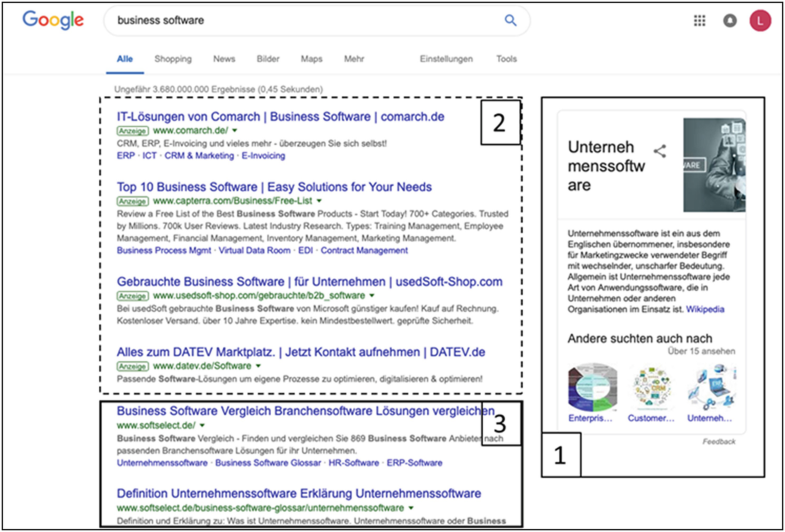Screen dimensions: 785x532
Task: Share the Unternehmenssoftware knowledge panel
Action: 660,151
